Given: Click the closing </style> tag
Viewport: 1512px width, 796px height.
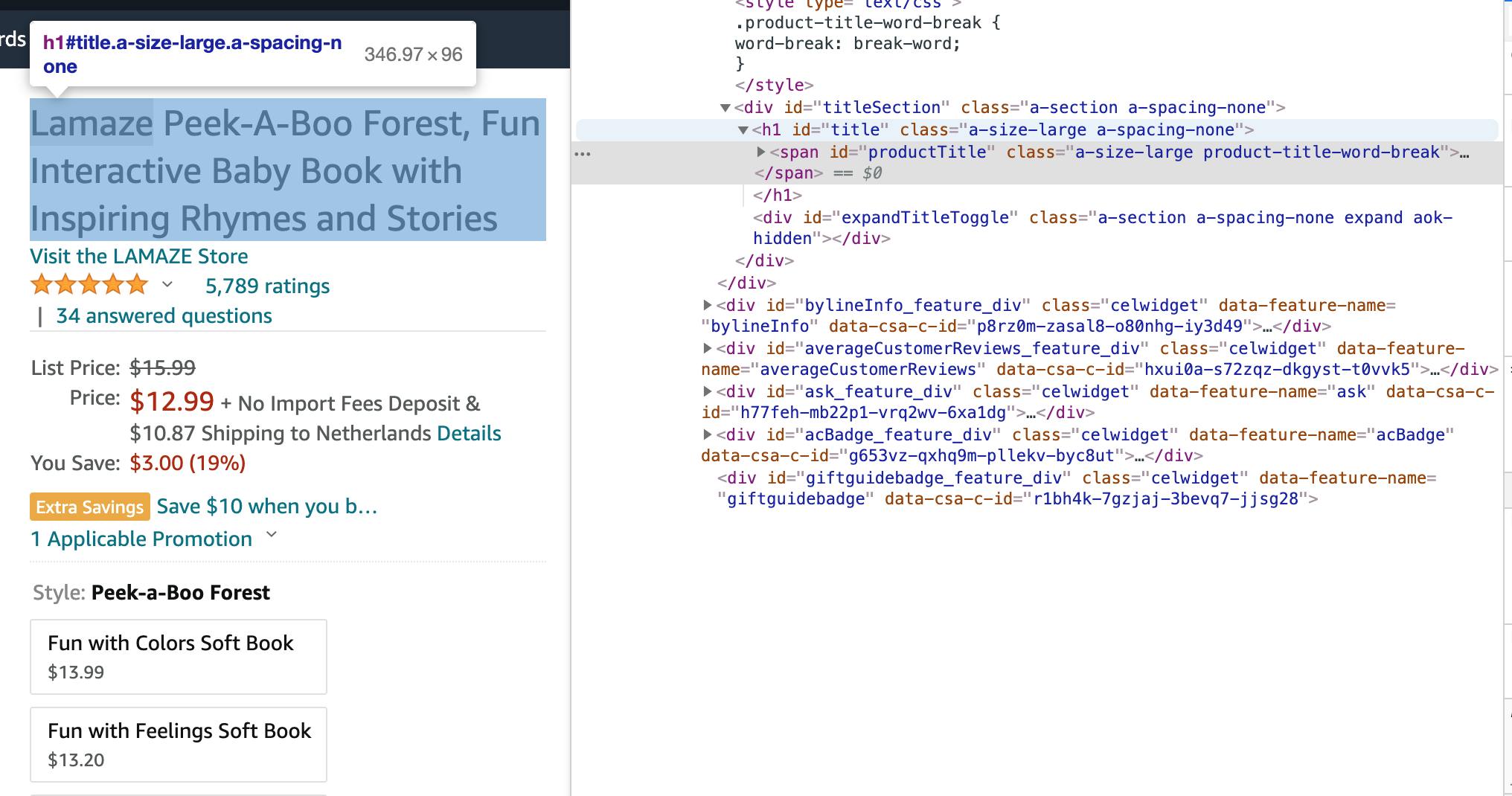Looking at the screenshot, I should point(774,86).
